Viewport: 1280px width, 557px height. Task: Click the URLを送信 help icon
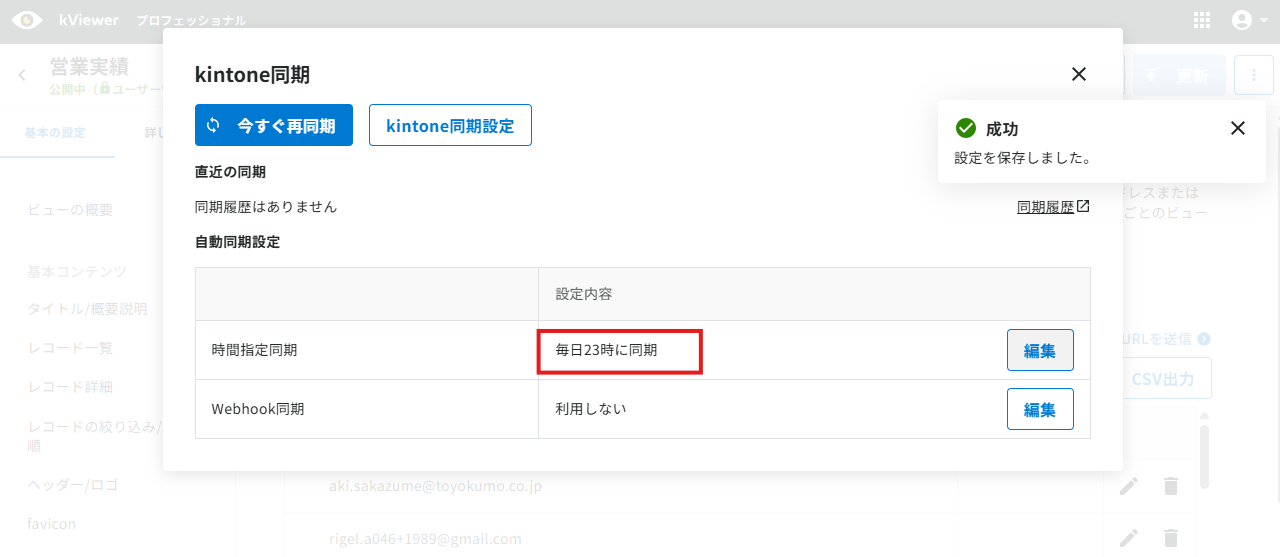(1204, 339)
